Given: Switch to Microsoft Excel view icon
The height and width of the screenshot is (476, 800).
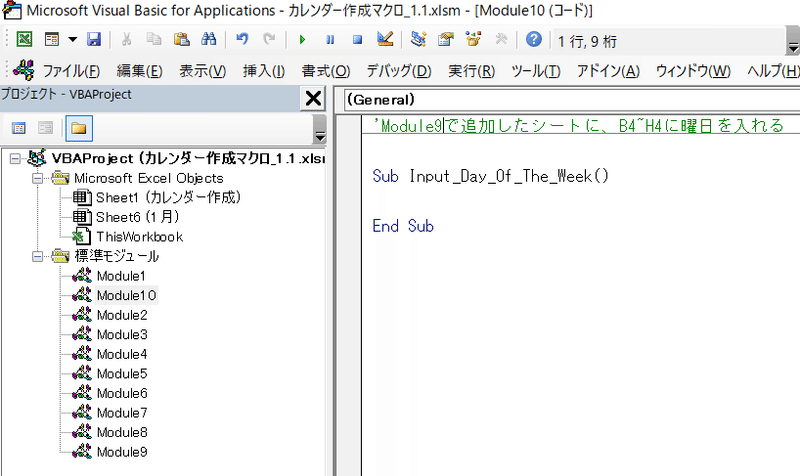Looking at the screenshot, I should pyautogui.click(x=24, y=39).
